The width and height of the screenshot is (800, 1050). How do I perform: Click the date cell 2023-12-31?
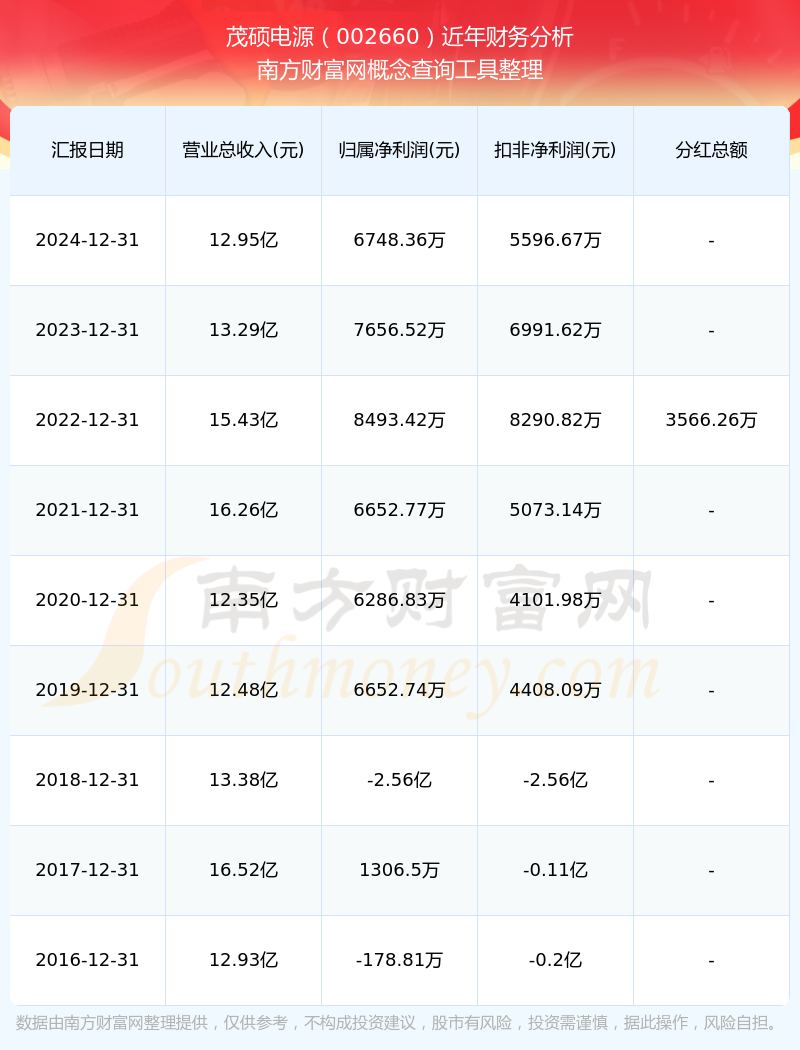88,330
